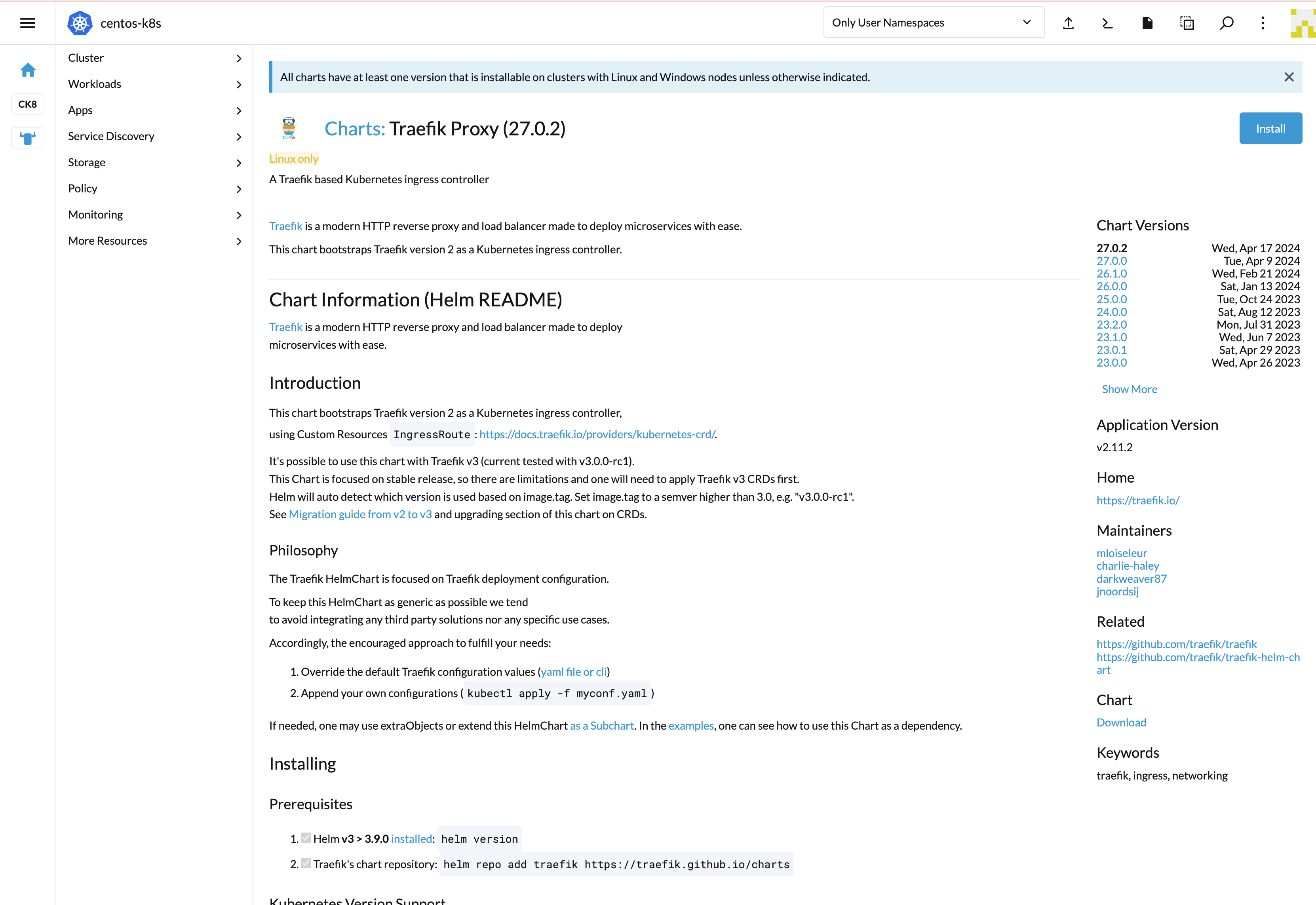
Task: Select chart version 23.2.0
Action: pos(1111,324)
